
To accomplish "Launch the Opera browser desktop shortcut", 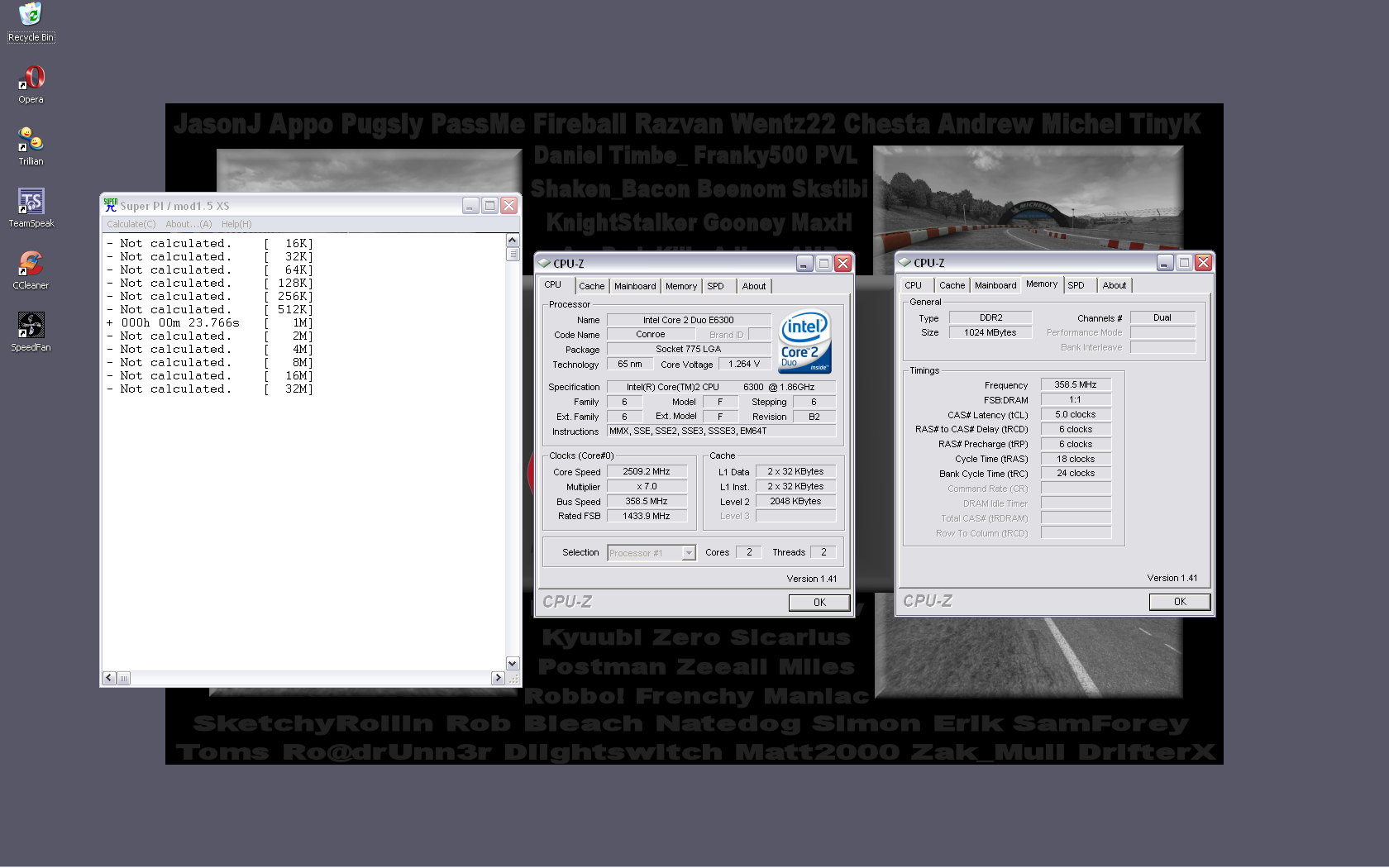I will pos(31,85).
